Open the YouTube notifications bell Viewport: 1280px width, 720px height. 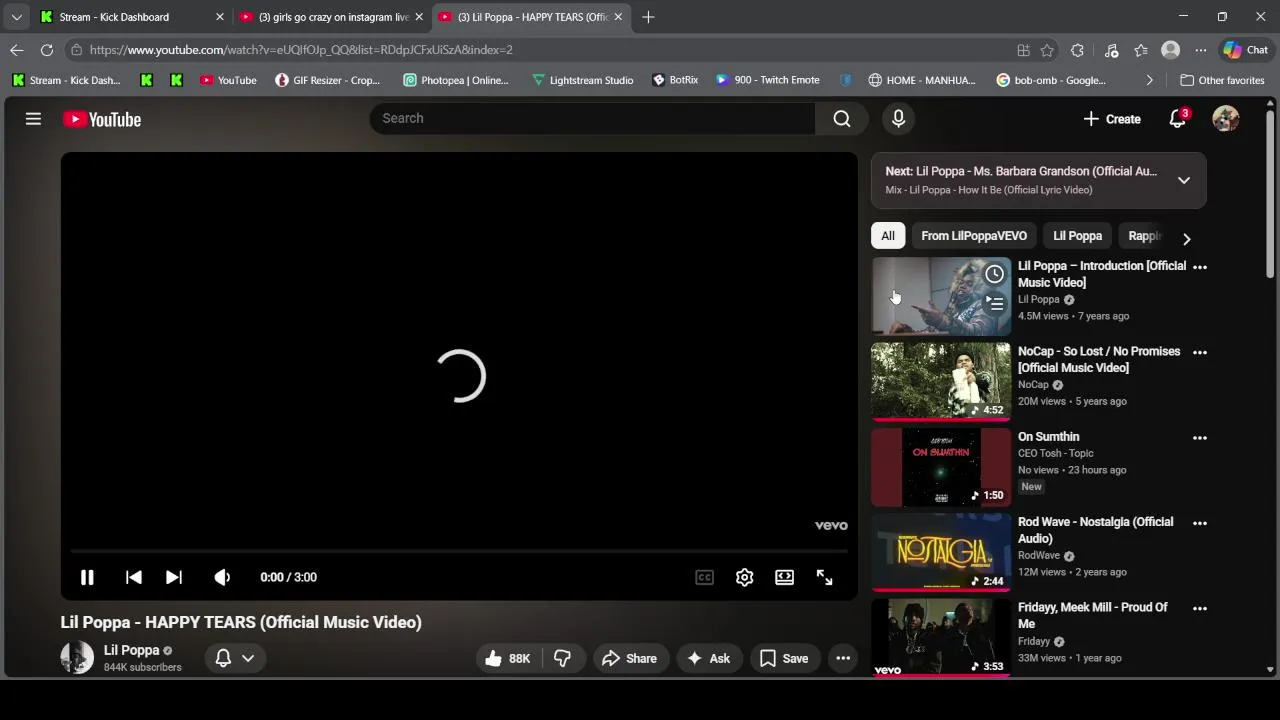click(1178, 119)
